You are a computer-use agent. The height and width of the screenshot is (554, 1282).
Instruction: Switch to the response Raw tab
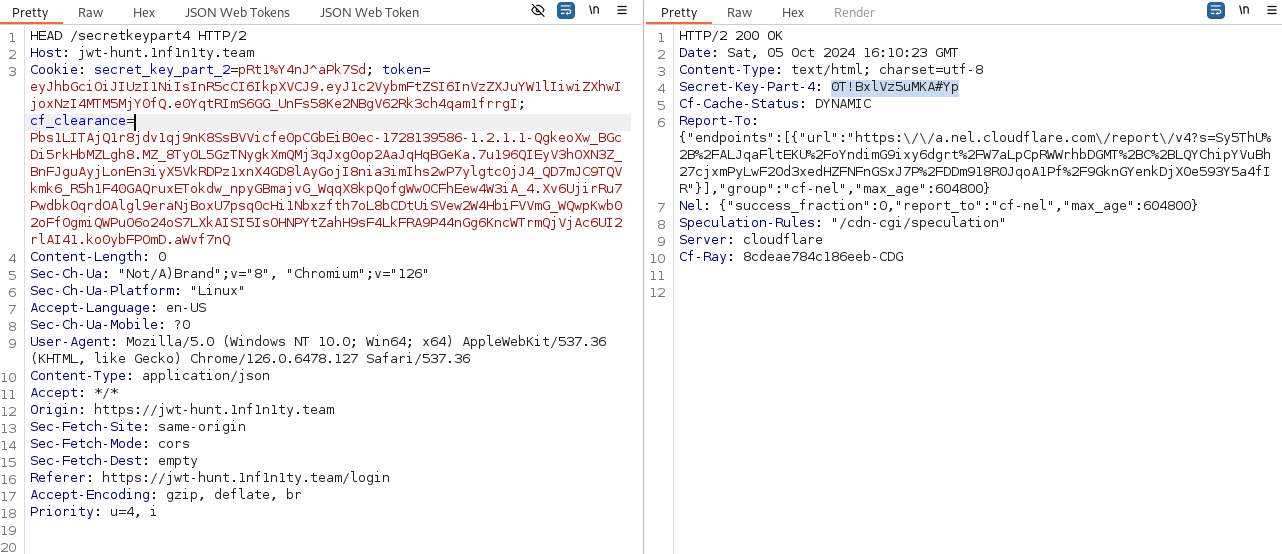pyautogui.click(x=739, y=13)
